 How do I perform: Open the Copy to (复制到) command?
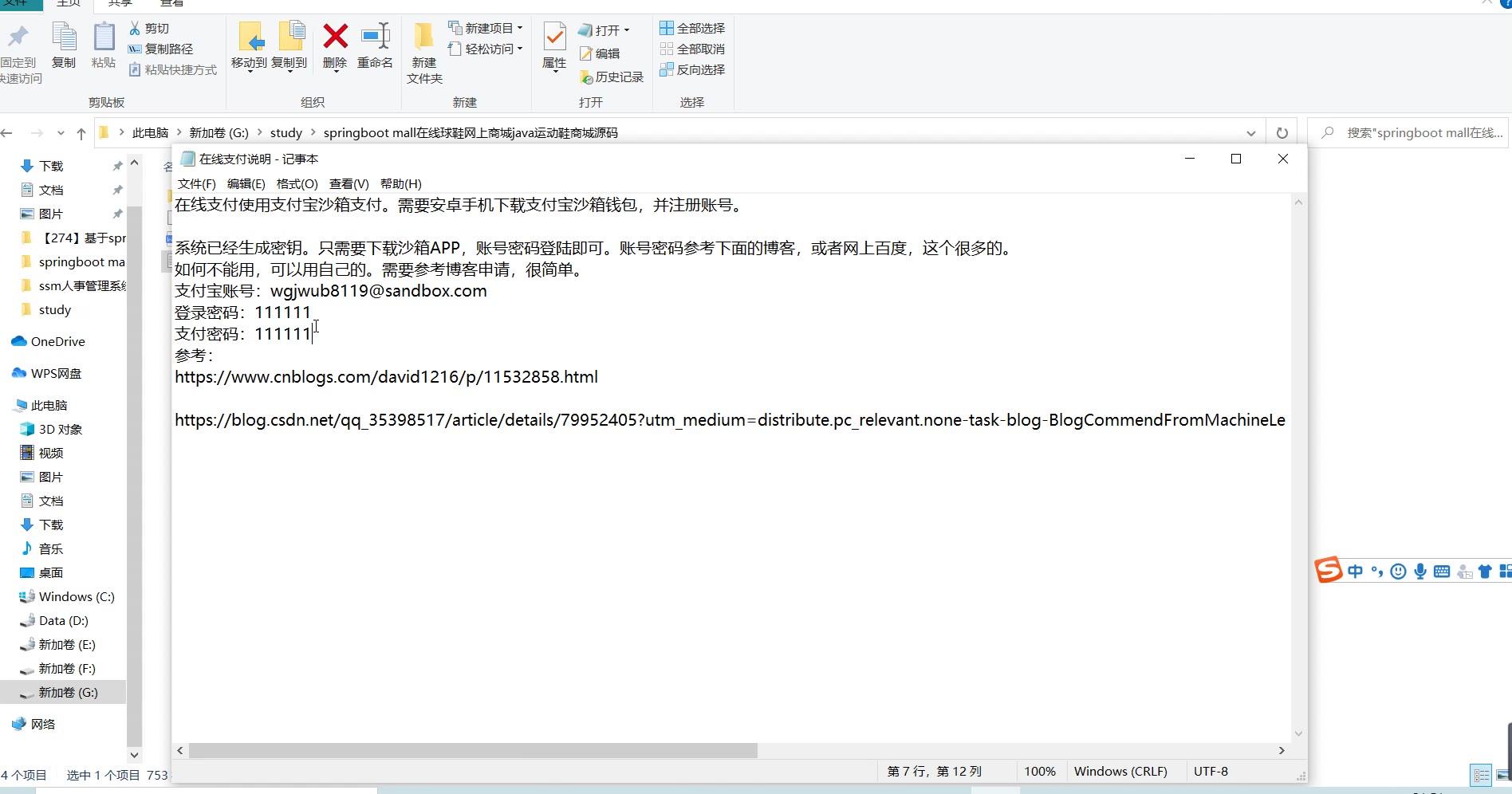(x=289, y=46)
